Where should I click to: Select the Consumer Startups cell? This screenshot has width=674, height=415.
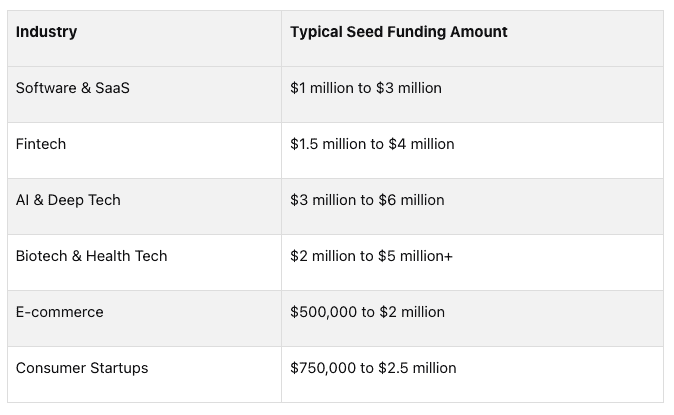[82, 368]
